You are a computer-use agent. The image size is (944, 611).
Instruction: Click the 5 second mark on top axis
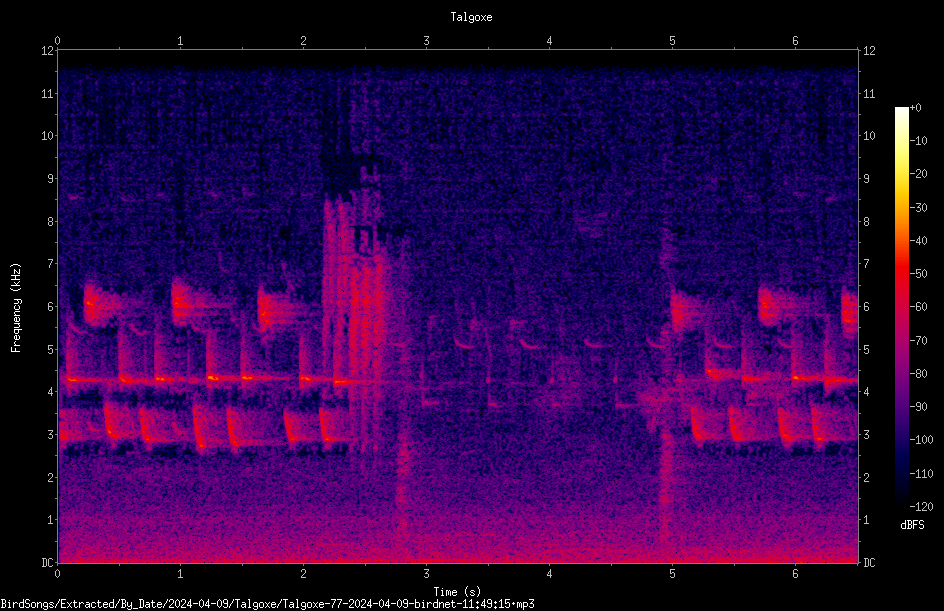click(x=672, y=41)
